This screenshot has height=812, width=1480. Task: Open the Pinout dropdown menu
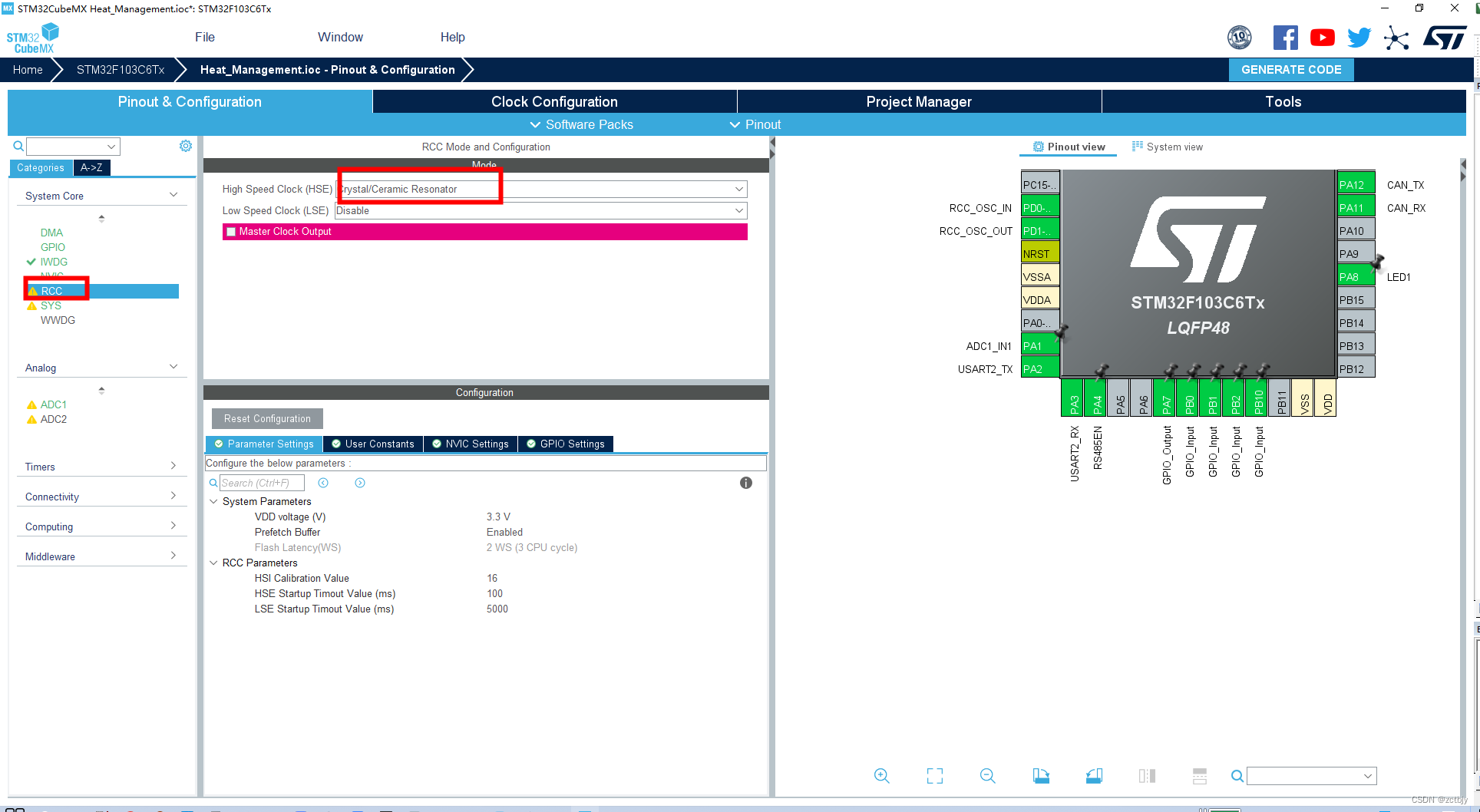[755, 124]
